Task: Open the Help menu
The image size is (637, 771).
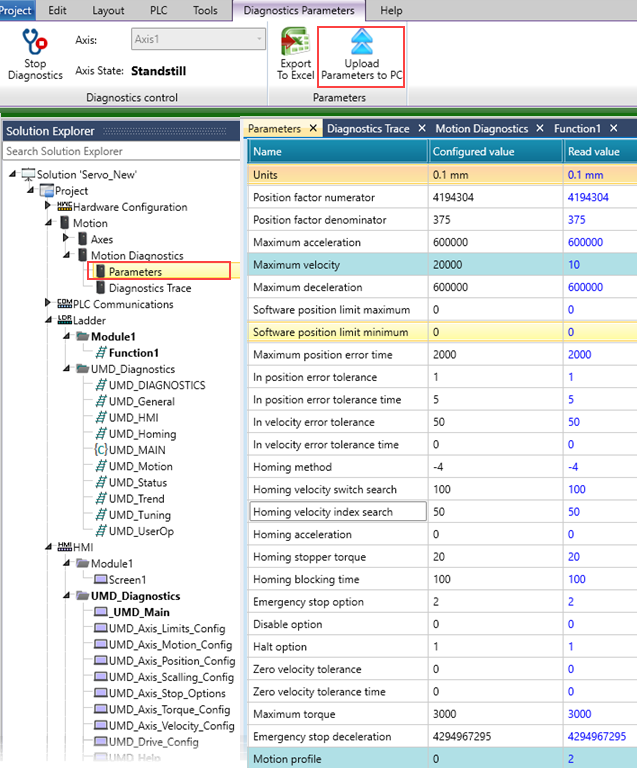Action: pyautogui.click(x=391, y=10)
